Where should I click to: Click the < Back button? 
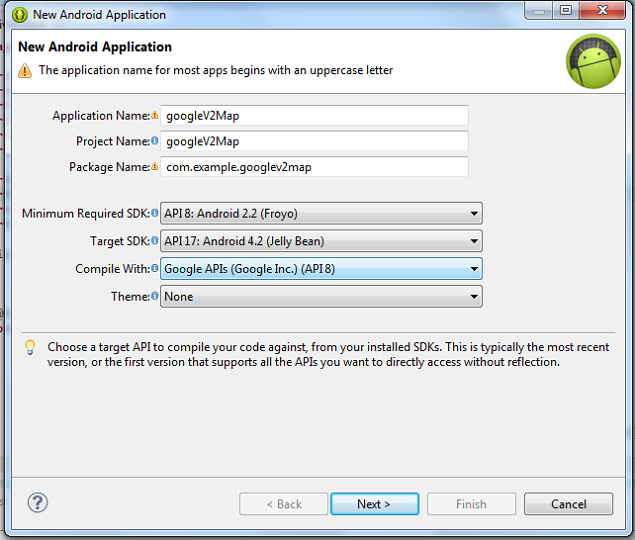pos(283,504)
